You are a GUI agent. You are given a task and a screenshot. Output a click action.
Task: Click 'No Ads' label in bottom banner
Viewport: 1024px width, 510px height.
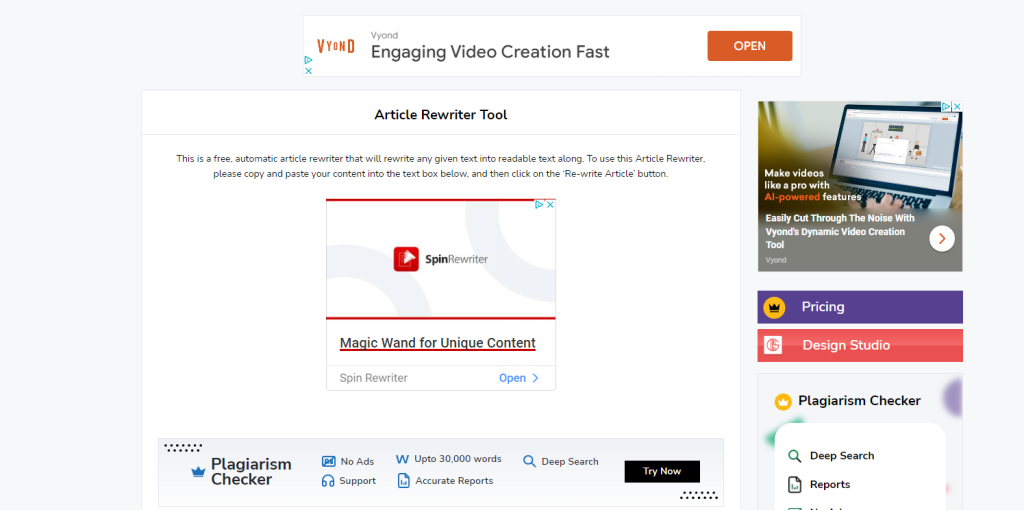[357, 462]
